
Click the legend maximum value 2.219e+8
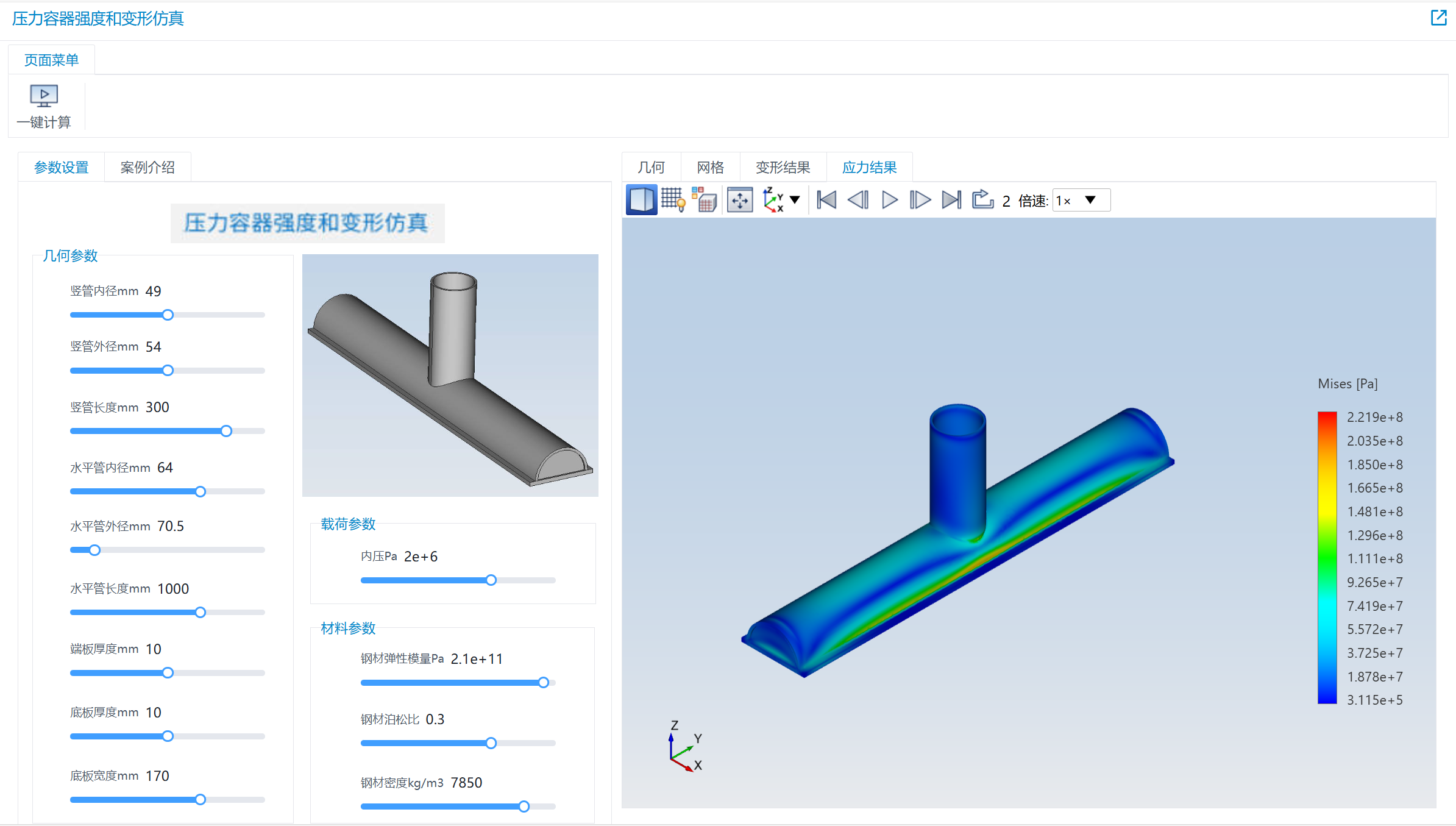point(1374,417)
